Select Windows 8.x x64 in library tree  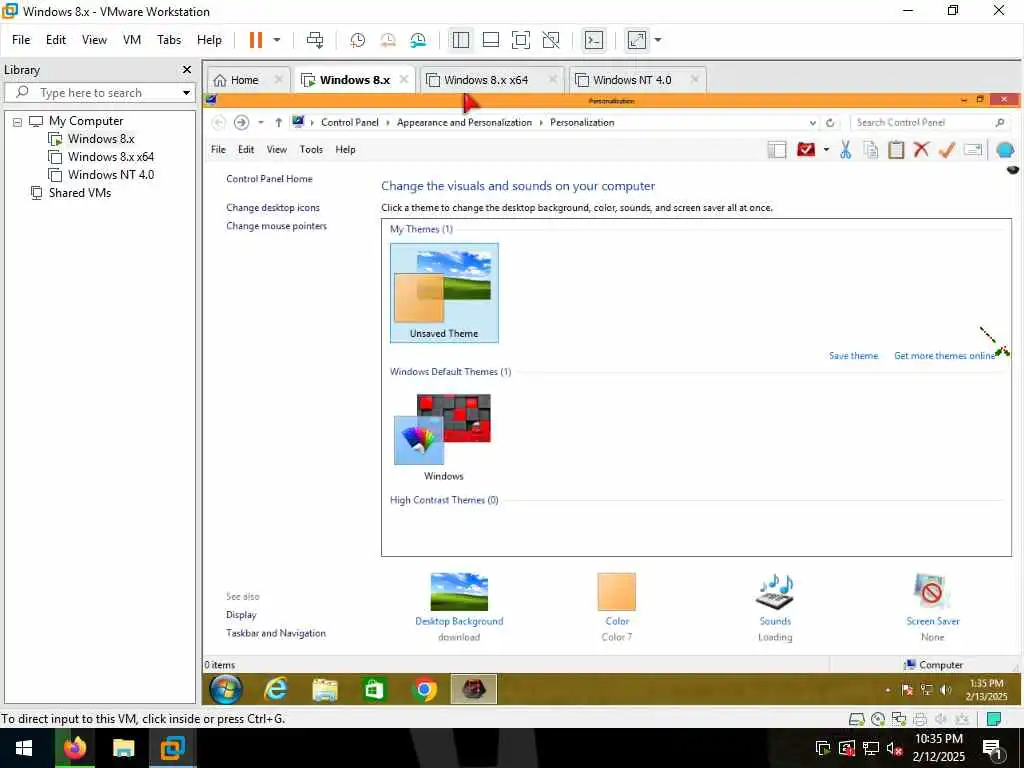pyautogui.click(x=110, y=157)
